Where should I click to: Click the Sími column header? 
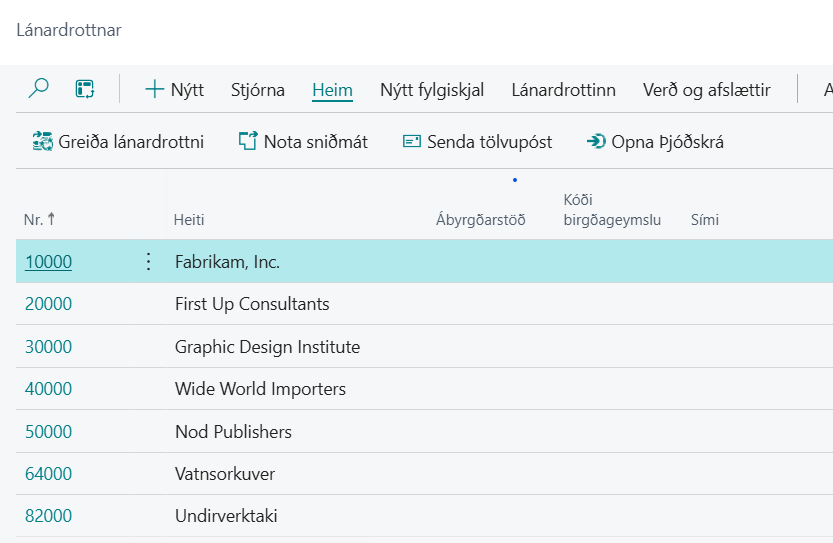705,220
